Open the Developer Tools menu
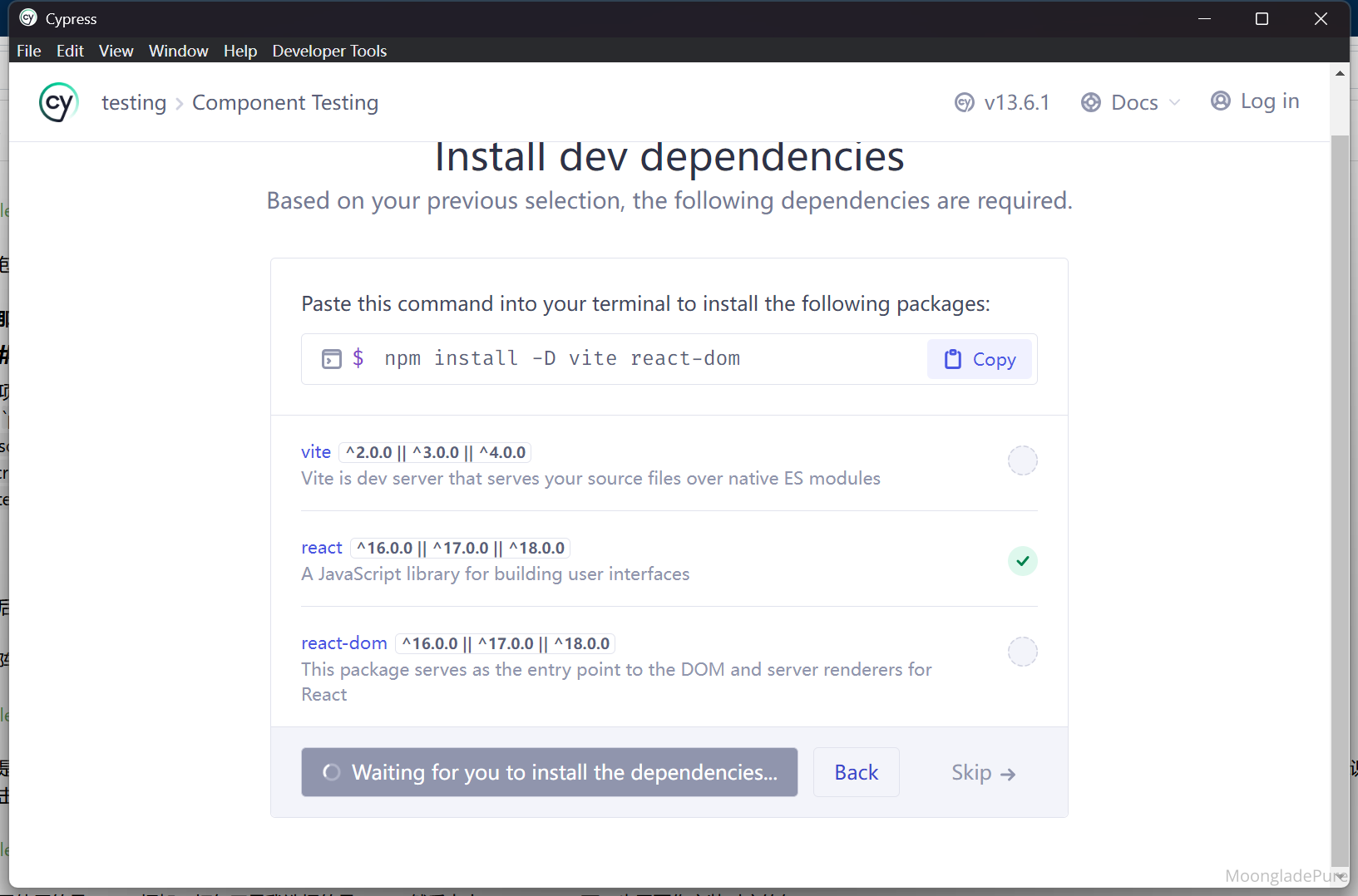1358x896 pixels. coord(329,51)
